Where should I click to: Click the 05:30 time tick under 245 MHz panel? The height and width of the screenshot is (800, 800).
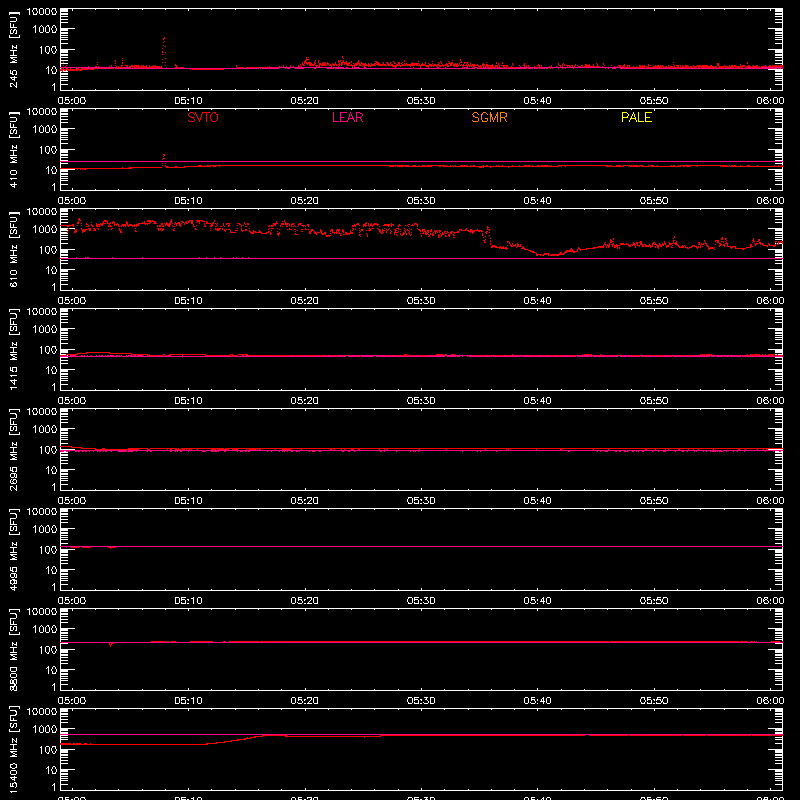point(421,101)
